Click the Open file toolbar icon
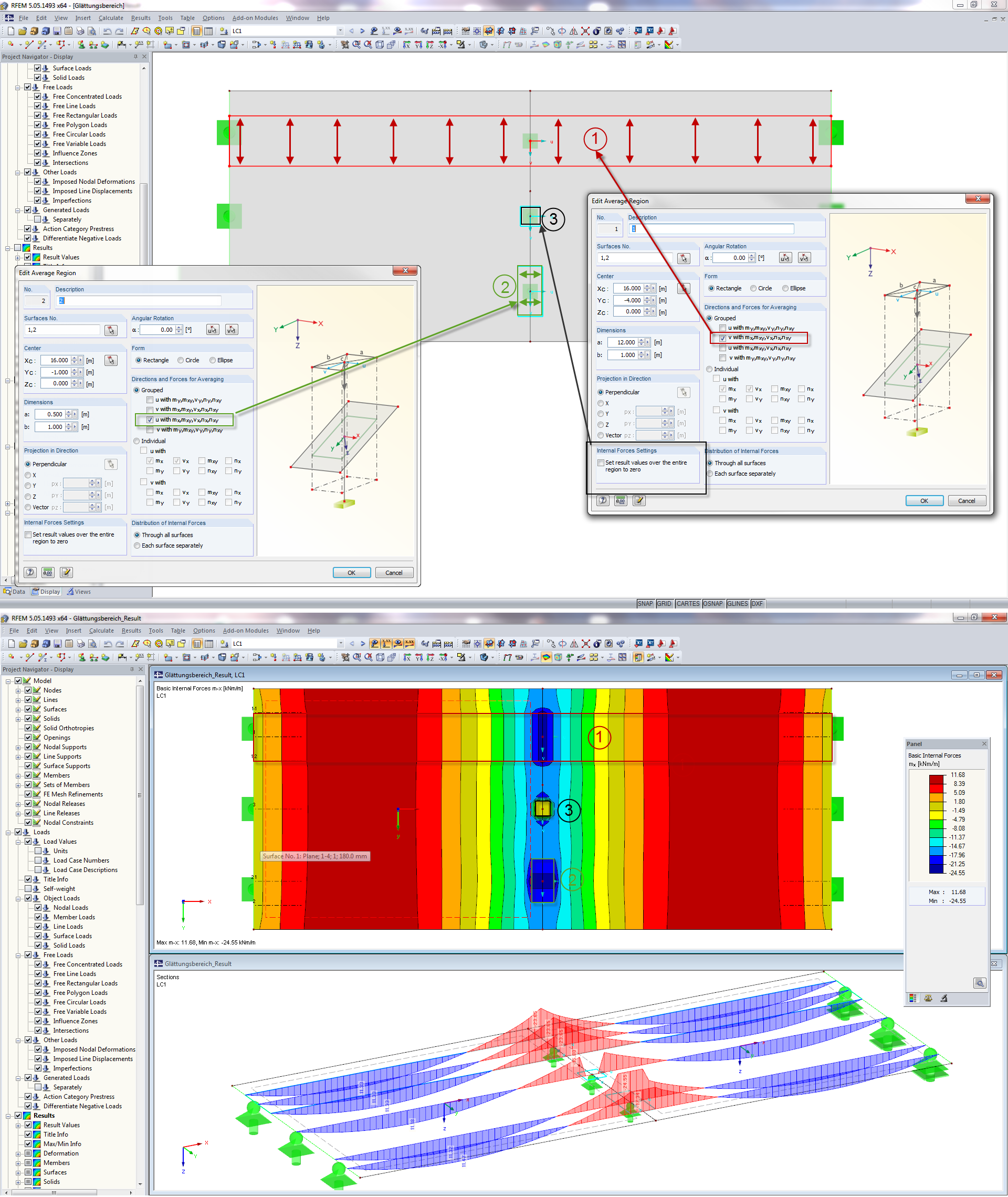This screenshot has height=1197, width=1008. 24,31
